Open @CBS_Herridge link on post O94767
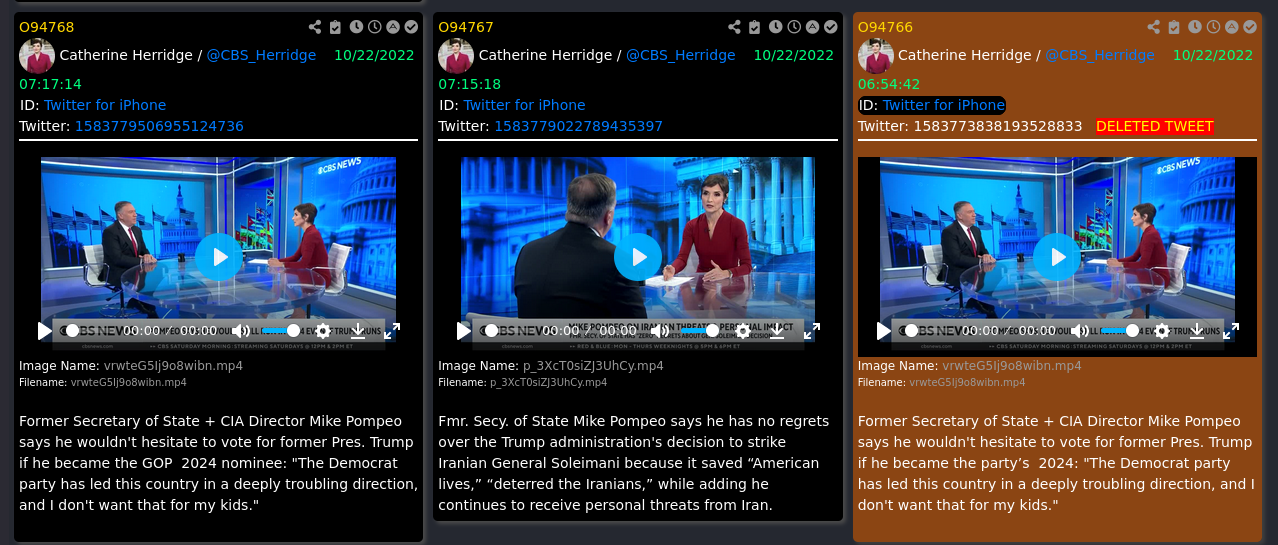Screen dimensions: 1278x545 [681, 55]
